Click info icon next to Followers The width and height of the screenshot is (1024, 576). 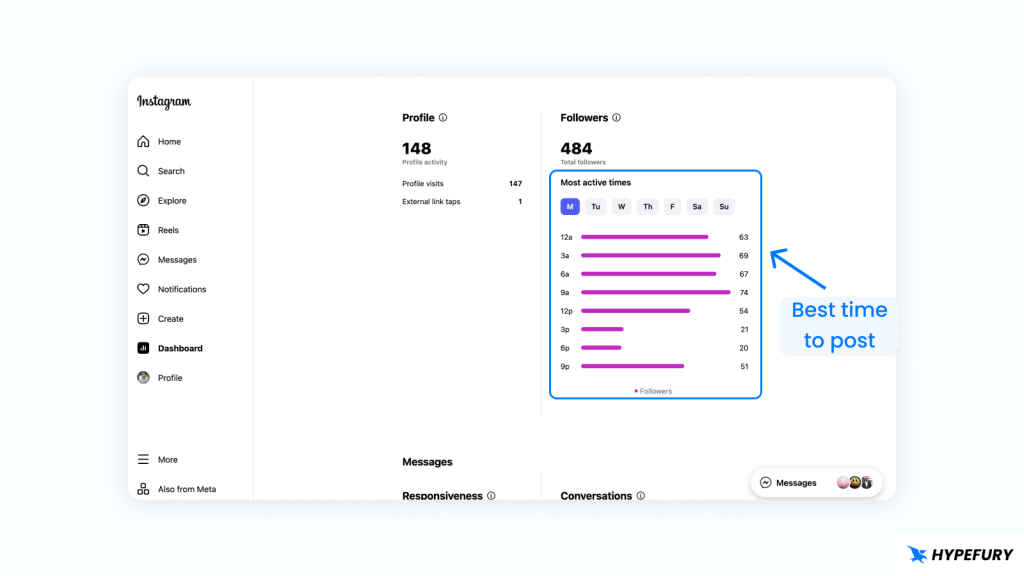tap(616, 118)
